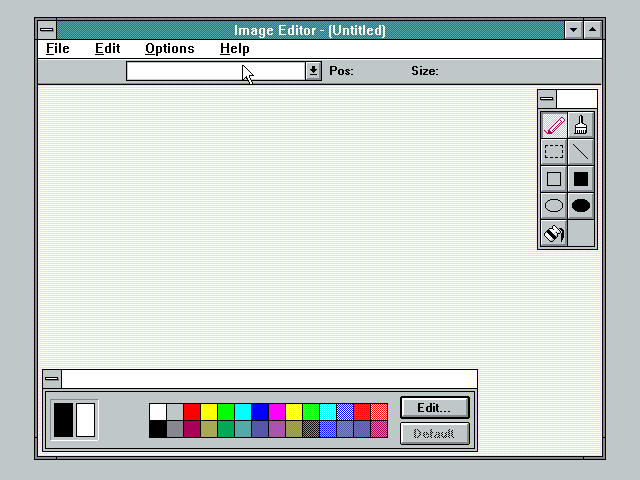Pick the pale yellow dithered swatch
Viewport: 640px width, 480px height.
tap(294, 412)
